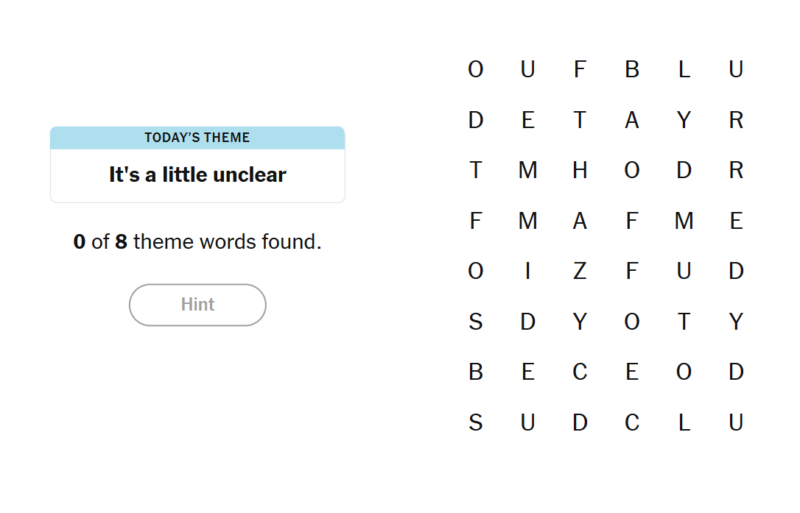800x513 pixels.
Task: Choose letter C in the bottom row
Action: pos(632,423)
